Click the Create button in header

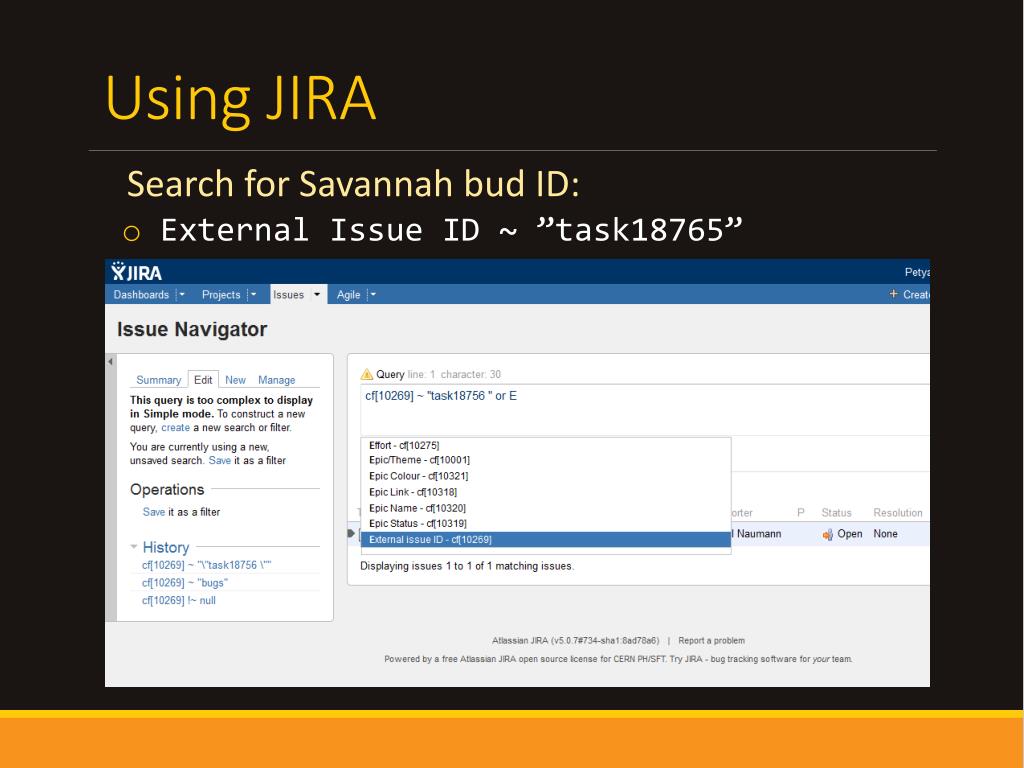pos(916,295)
